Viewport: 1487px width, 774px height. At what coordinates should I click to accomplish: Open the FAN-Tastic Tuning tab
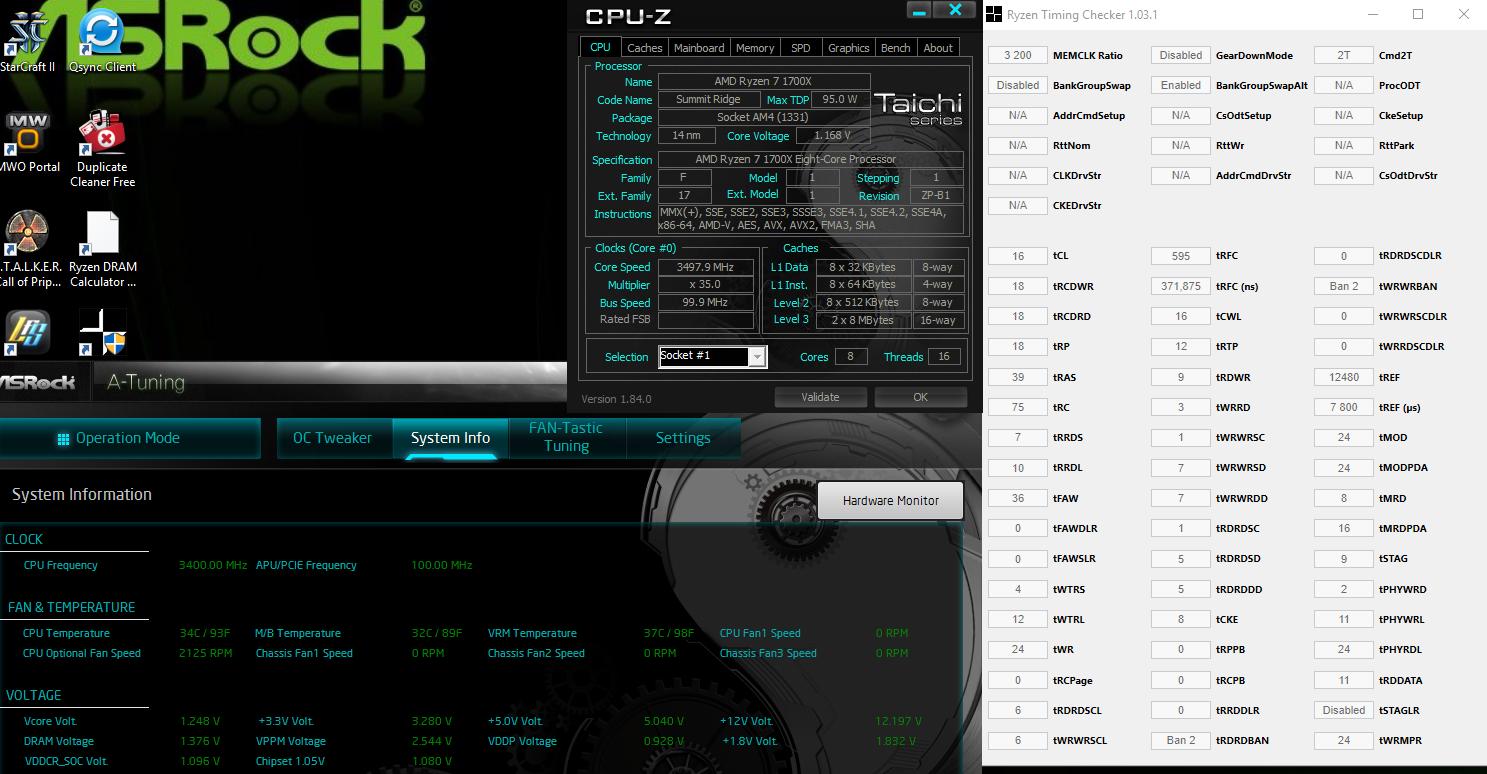(566, 437)
